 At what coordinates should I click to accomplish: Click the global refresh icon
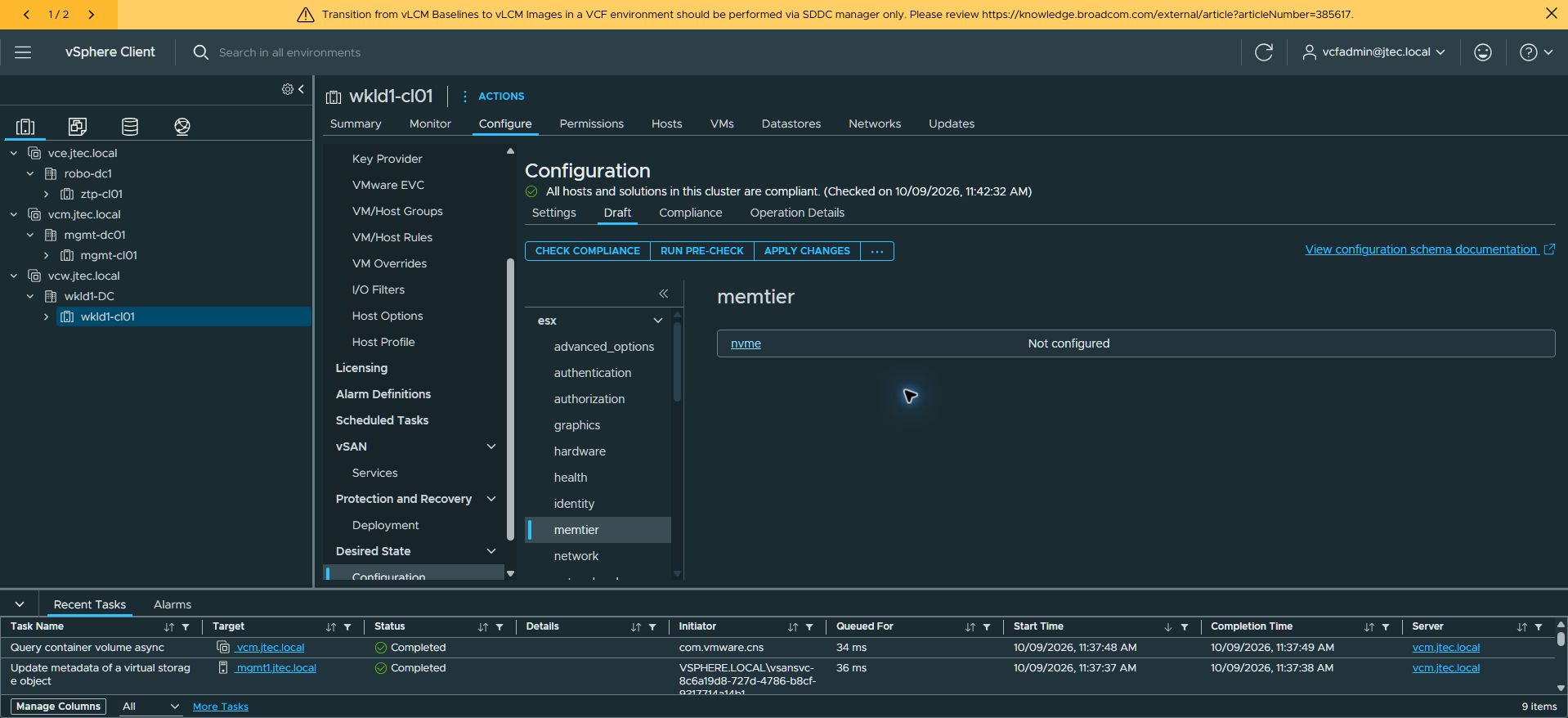tap(1264, 52)
